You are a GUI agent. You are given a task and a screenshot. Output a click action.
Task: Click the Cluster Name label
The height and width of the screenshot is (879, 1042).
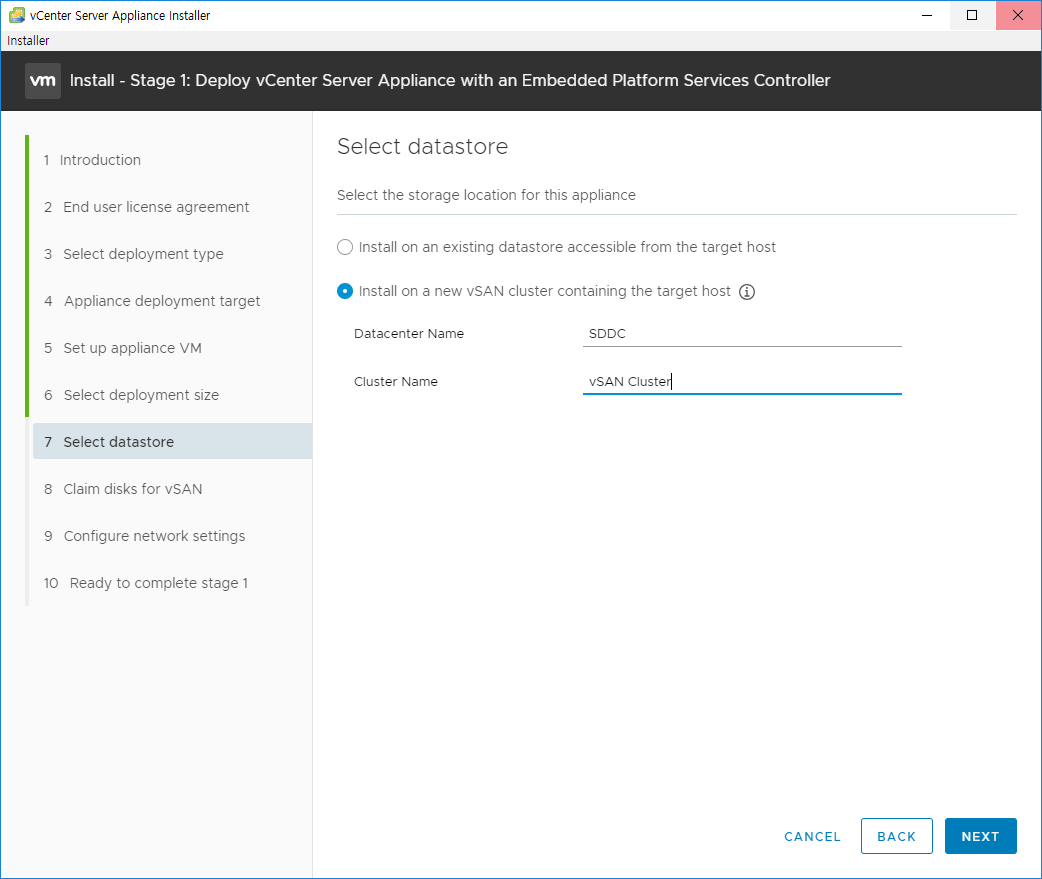click(x=395, y=381)
